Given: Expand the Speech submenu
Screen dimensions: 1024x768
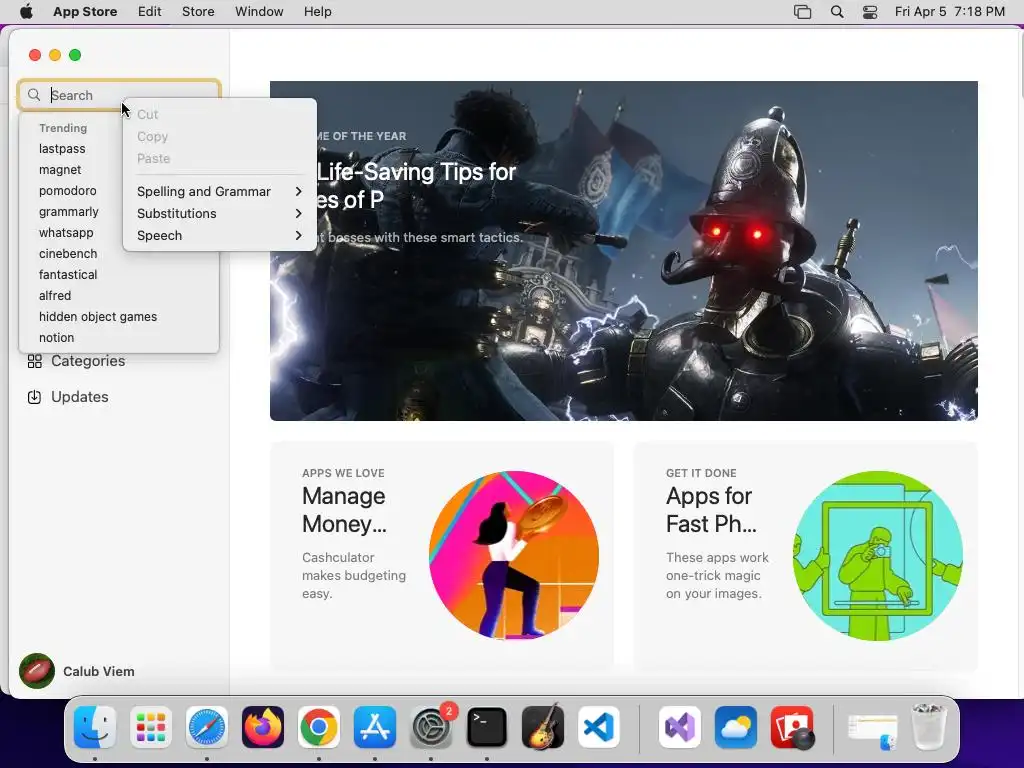Looking at the screenshot, I should point(219,236).
